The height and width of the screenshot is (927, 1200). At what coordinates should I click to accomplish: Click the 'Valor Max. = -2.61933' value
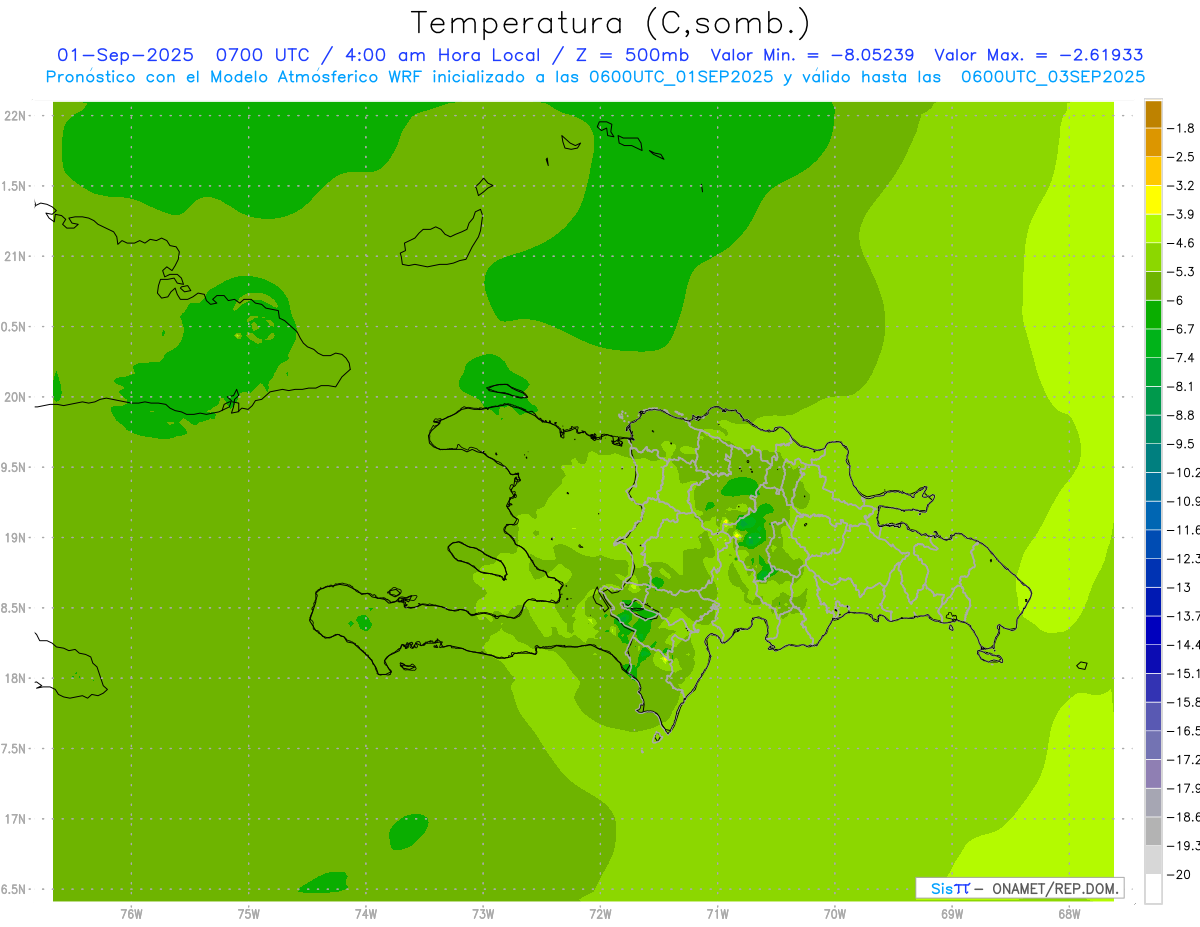tap(1039, 55)
